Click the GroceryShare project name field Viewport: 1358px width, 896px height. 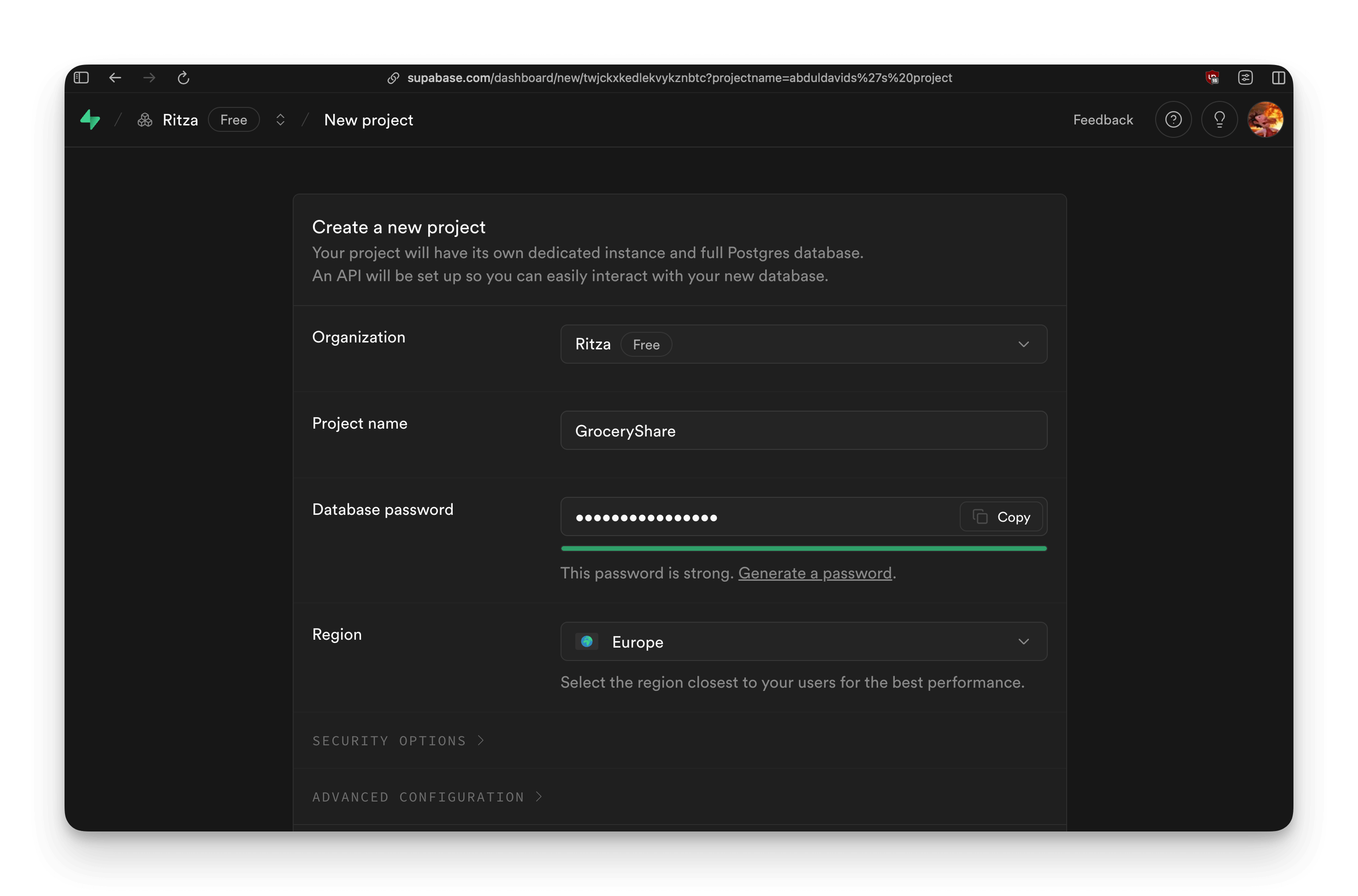click(803, 430)
